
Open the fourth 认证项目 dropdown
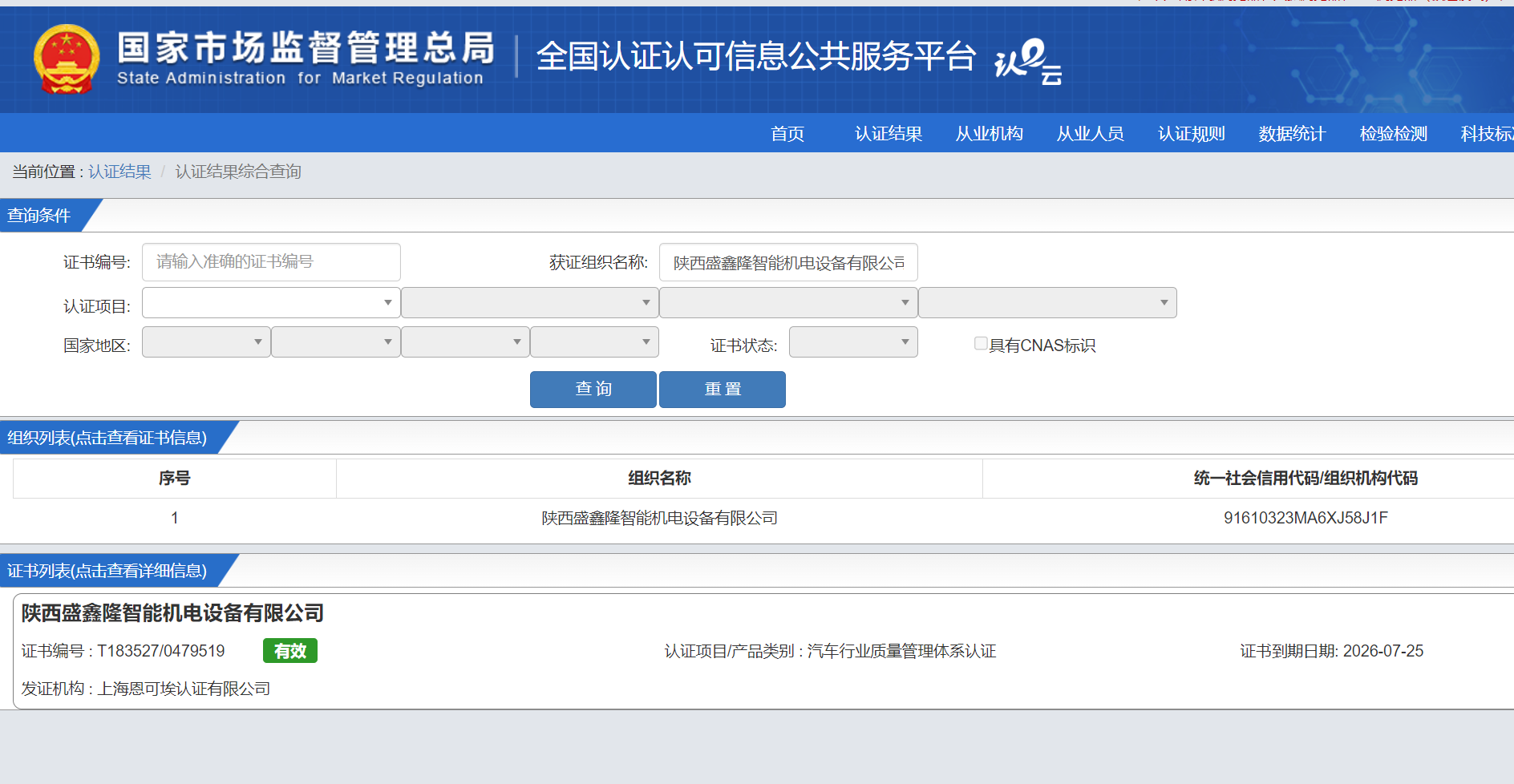click(x=1047, y=303)
